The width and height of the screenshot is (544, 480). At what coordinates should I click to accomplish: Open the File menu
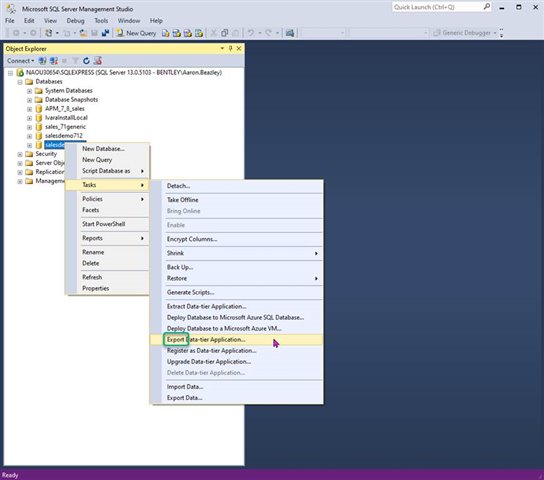point(10,20)
